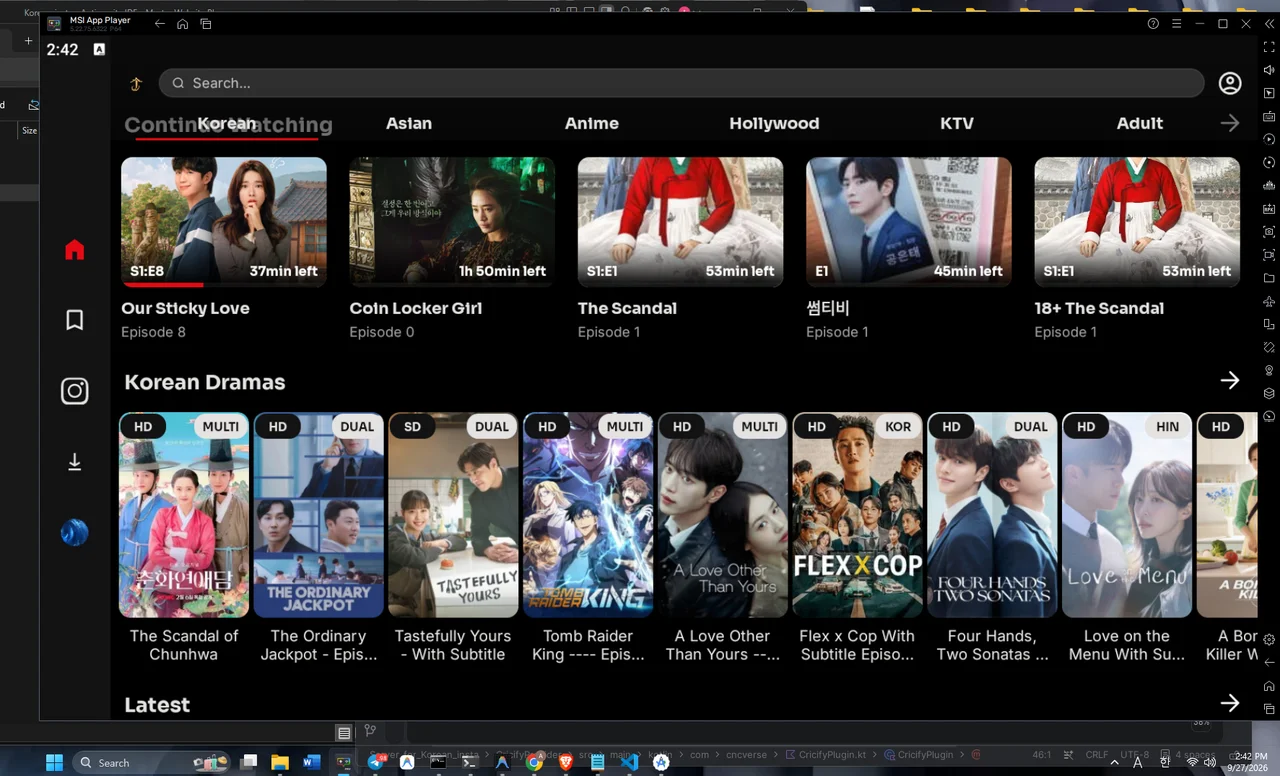Click Install APK icon in emulator toolbar

pyautogui.click(x=1269, y=209)
